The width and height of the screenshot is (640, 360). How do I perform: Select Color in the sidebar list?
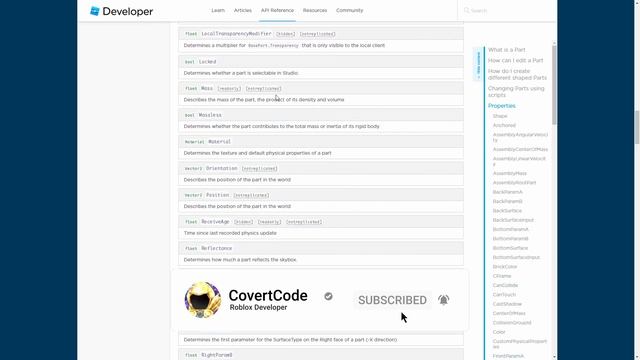pos(499,332)
